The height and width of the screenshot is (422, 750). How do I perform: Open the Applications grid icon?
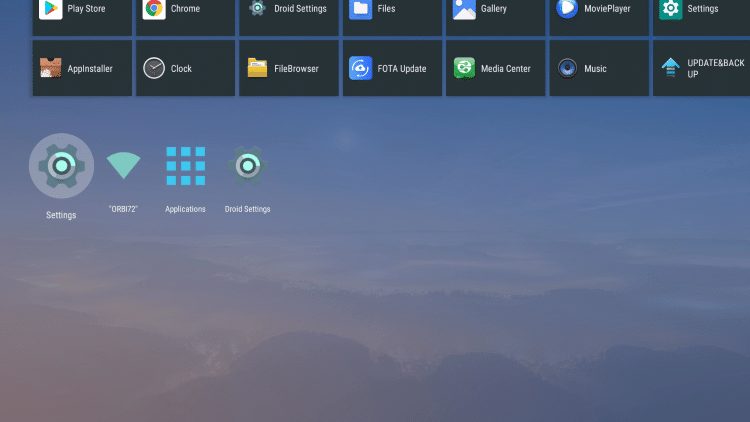(186, 166)
